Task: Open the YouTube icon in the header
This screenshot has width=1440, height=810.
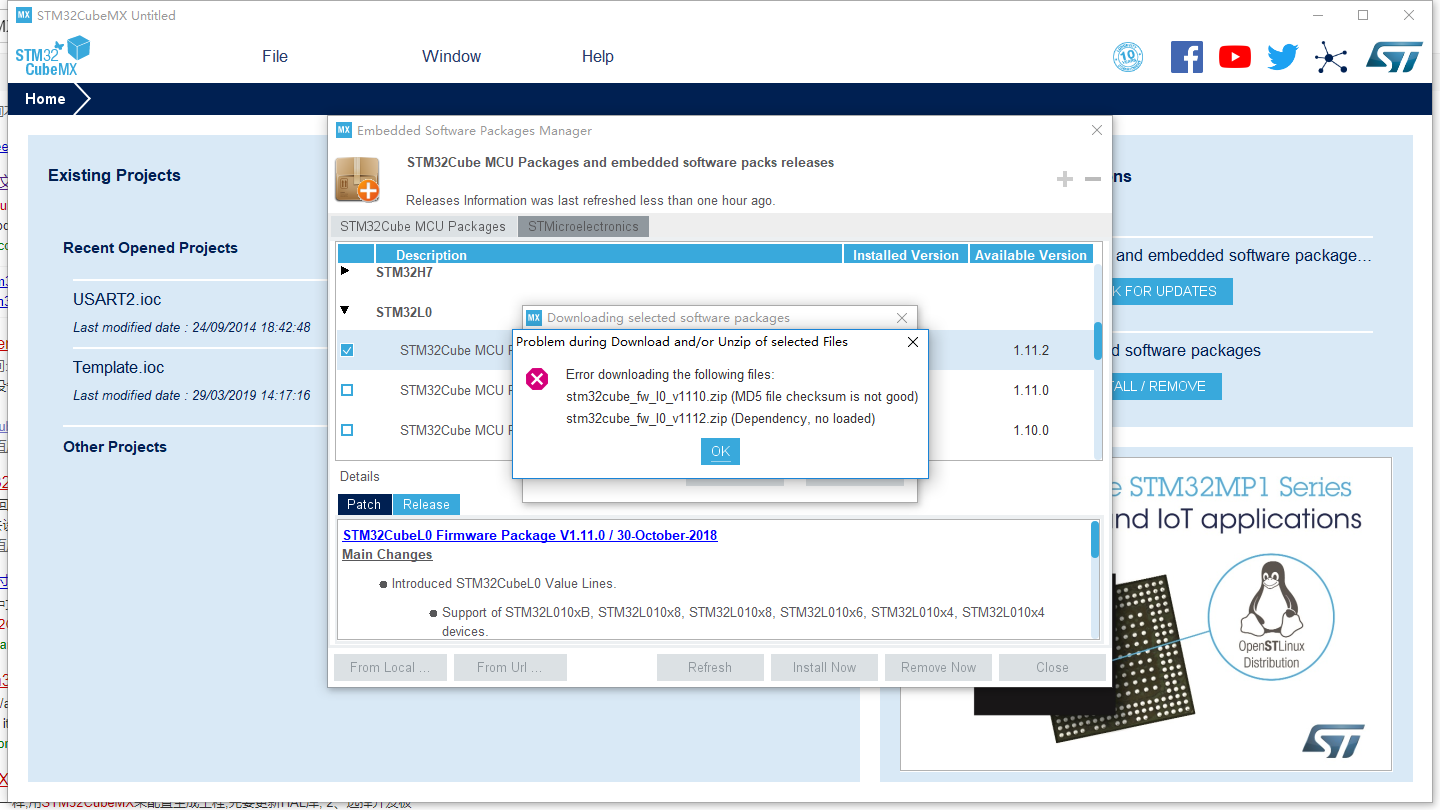Action: (1235, 57)
